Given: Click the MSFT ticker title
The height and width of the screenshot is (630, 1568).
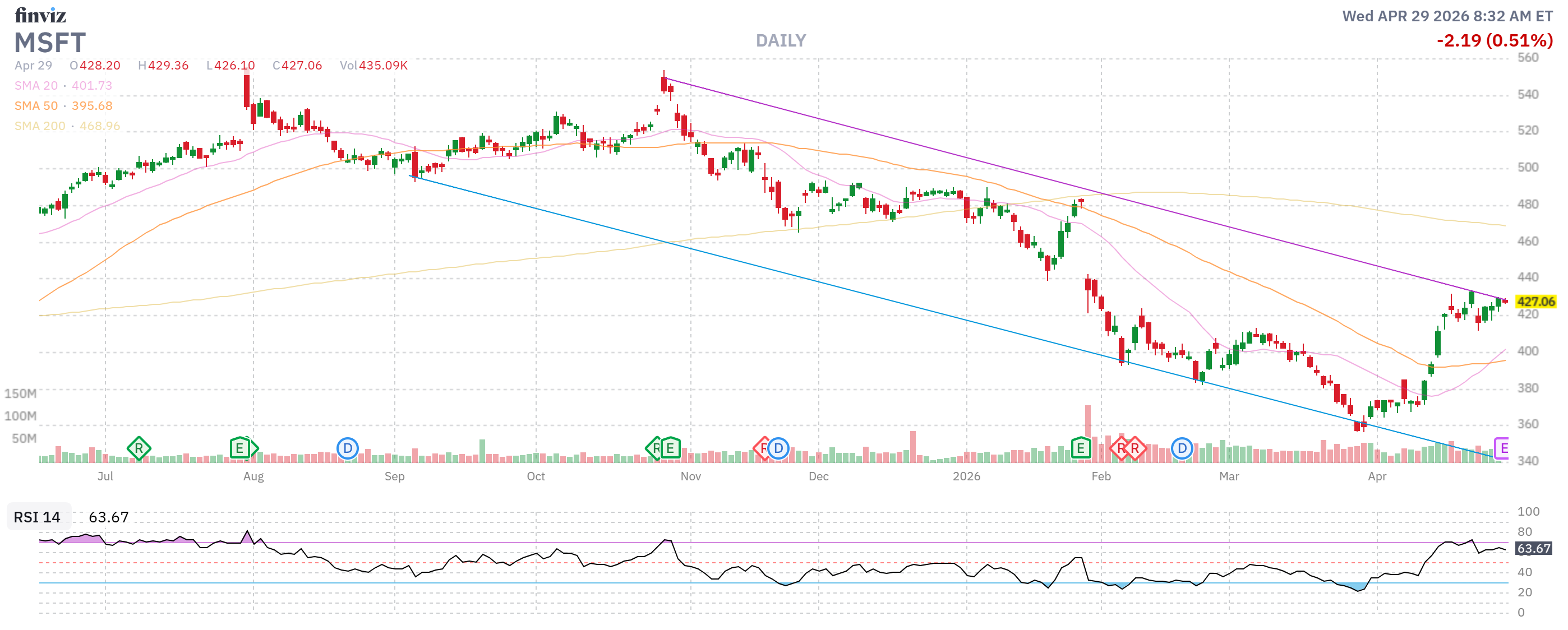Looking at the screenshot, I should [50, 43].
